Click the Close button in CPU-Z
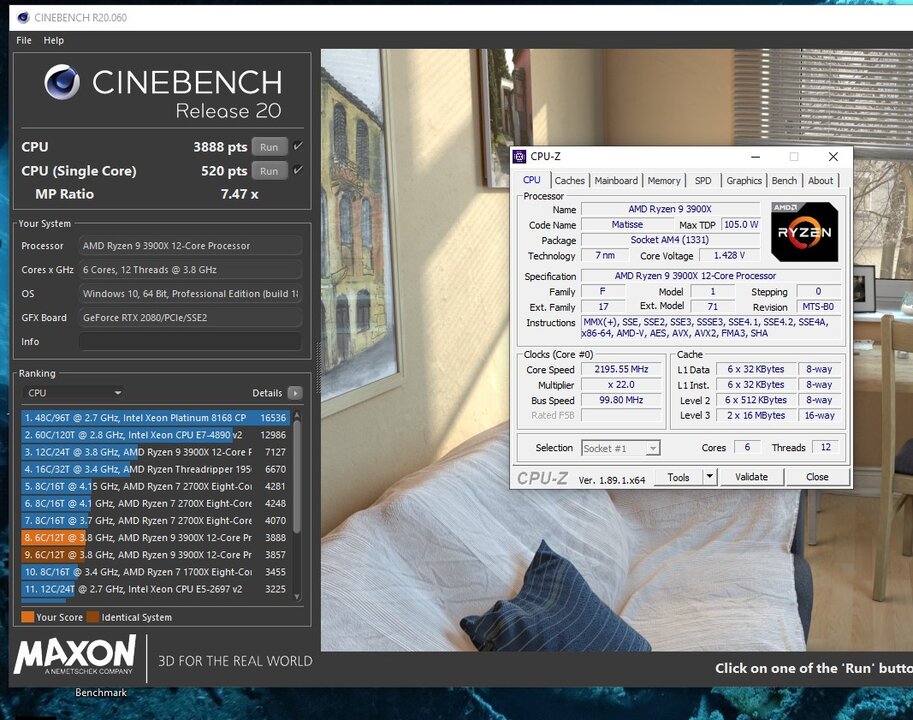Image resolution: width=913 pixels, height=720 pixels. point(817,477)
